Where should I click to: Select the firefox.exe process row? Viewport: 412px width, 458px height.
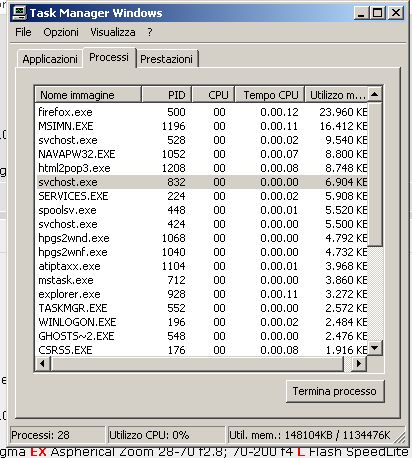pyautogui.click(x=202, y=112)
